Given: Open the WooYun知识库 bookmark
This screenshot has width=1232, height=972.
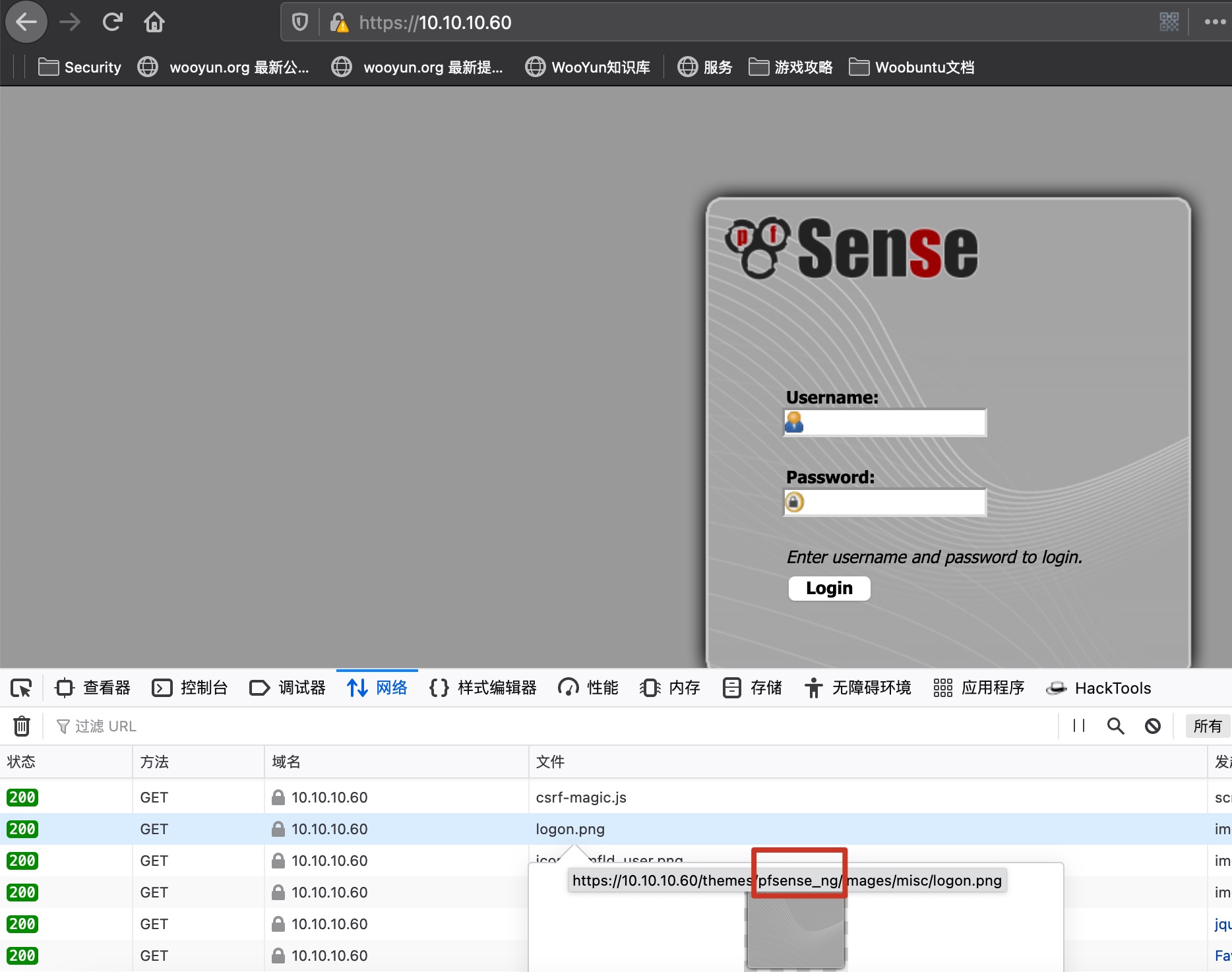Looking at the screenshot, I should (x=588, y=67).
